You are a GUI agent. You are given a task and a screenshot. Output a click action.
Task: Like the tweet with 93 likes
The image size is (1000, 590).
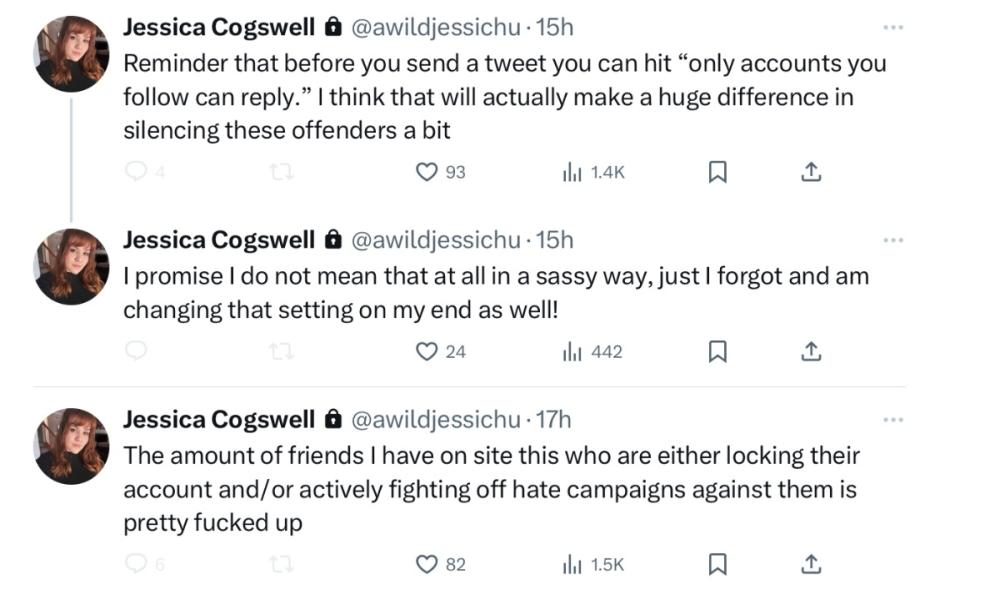click(428, 172)
